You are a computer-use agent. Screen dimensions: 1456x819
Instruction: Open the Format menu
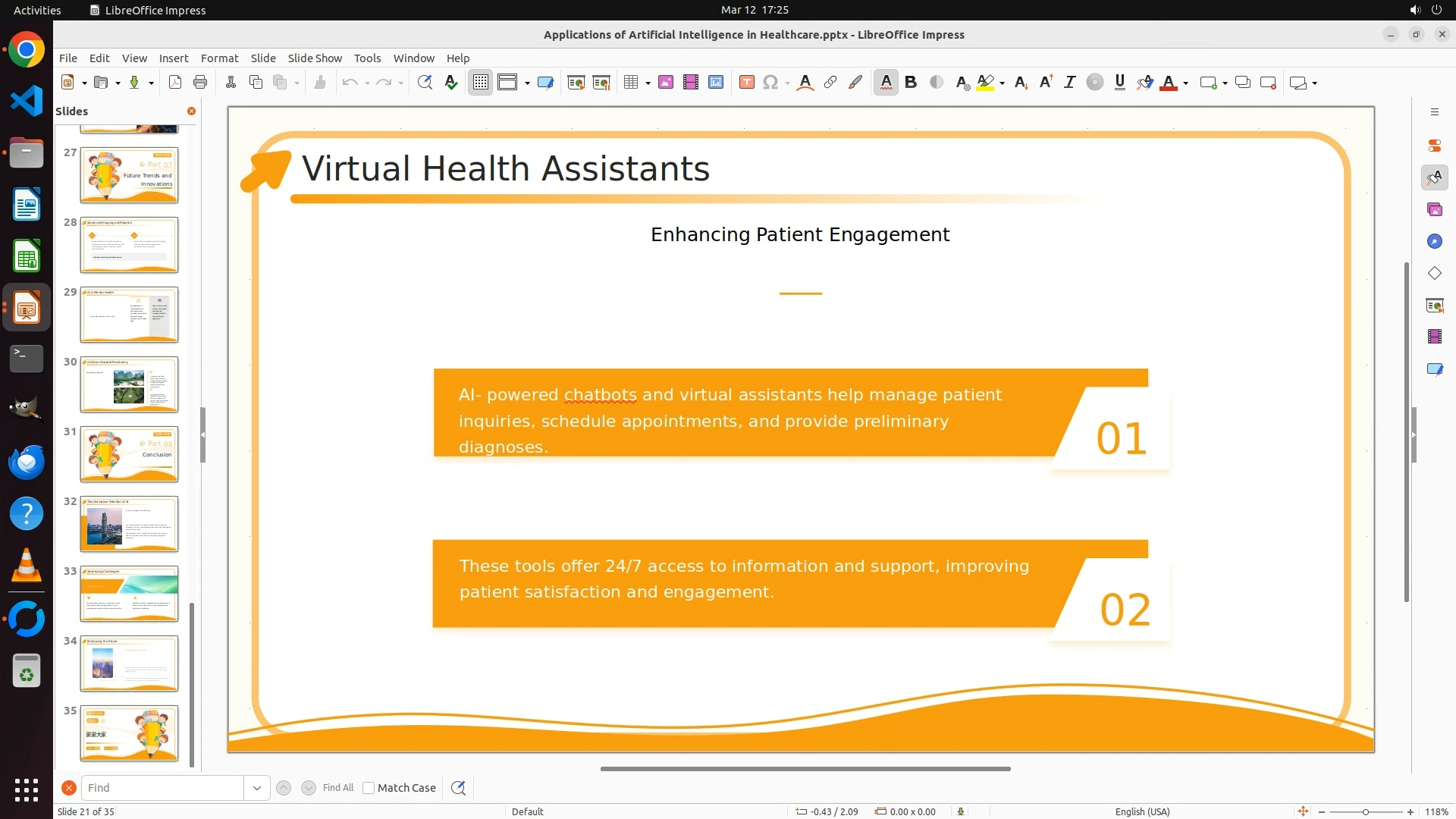(x=219, y=58)
